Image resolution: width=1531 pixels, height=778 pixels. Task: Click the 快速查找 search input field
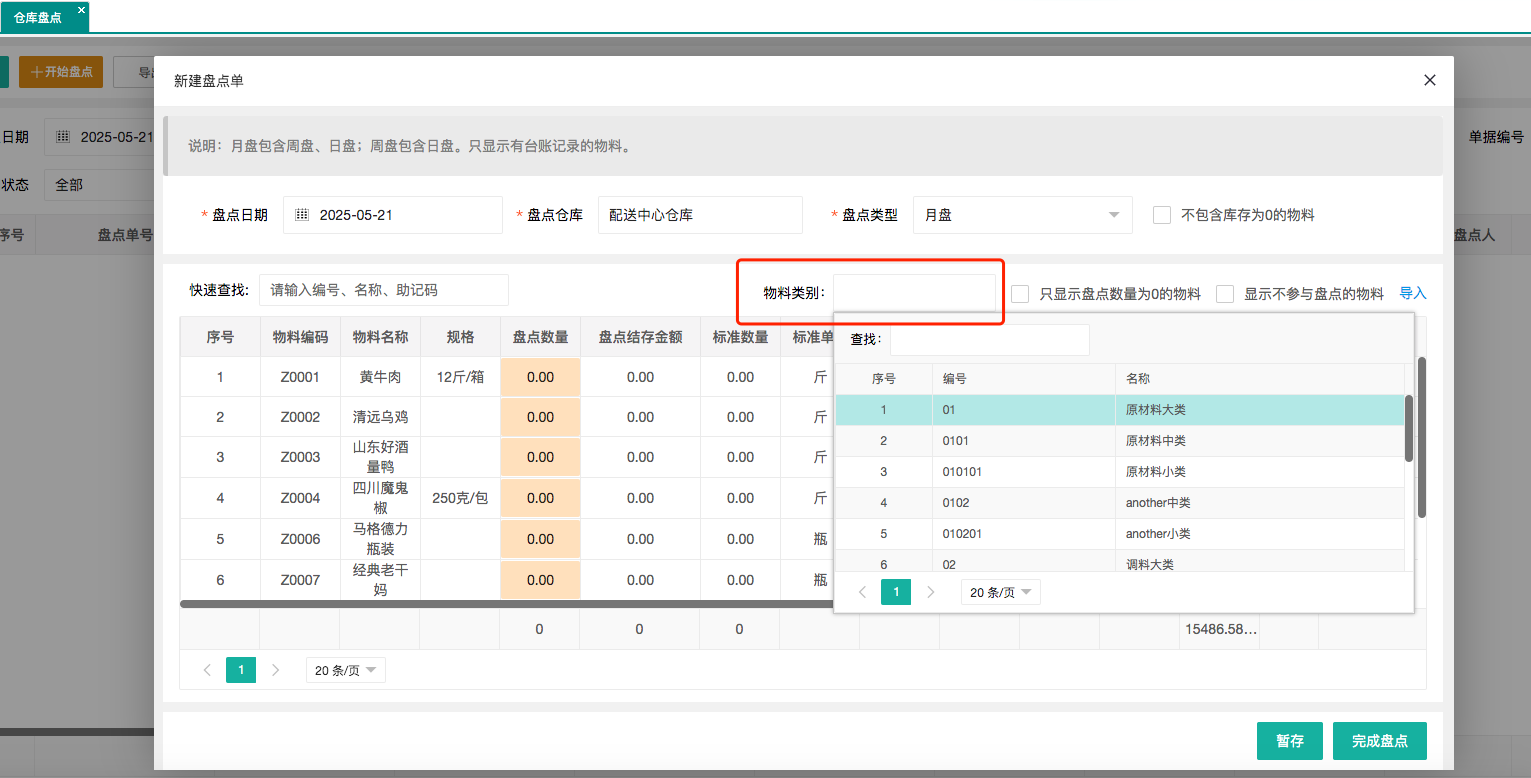click(385, 290)
